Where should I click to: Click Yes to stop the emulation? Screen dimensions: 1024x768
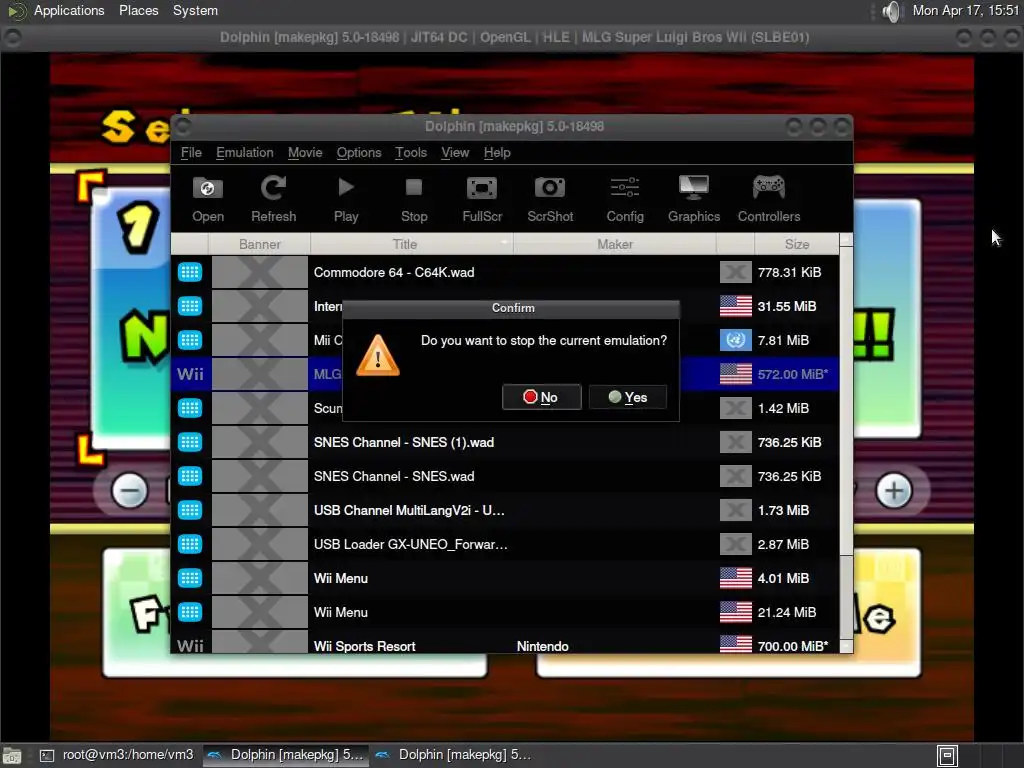click(x=628, y=397)
